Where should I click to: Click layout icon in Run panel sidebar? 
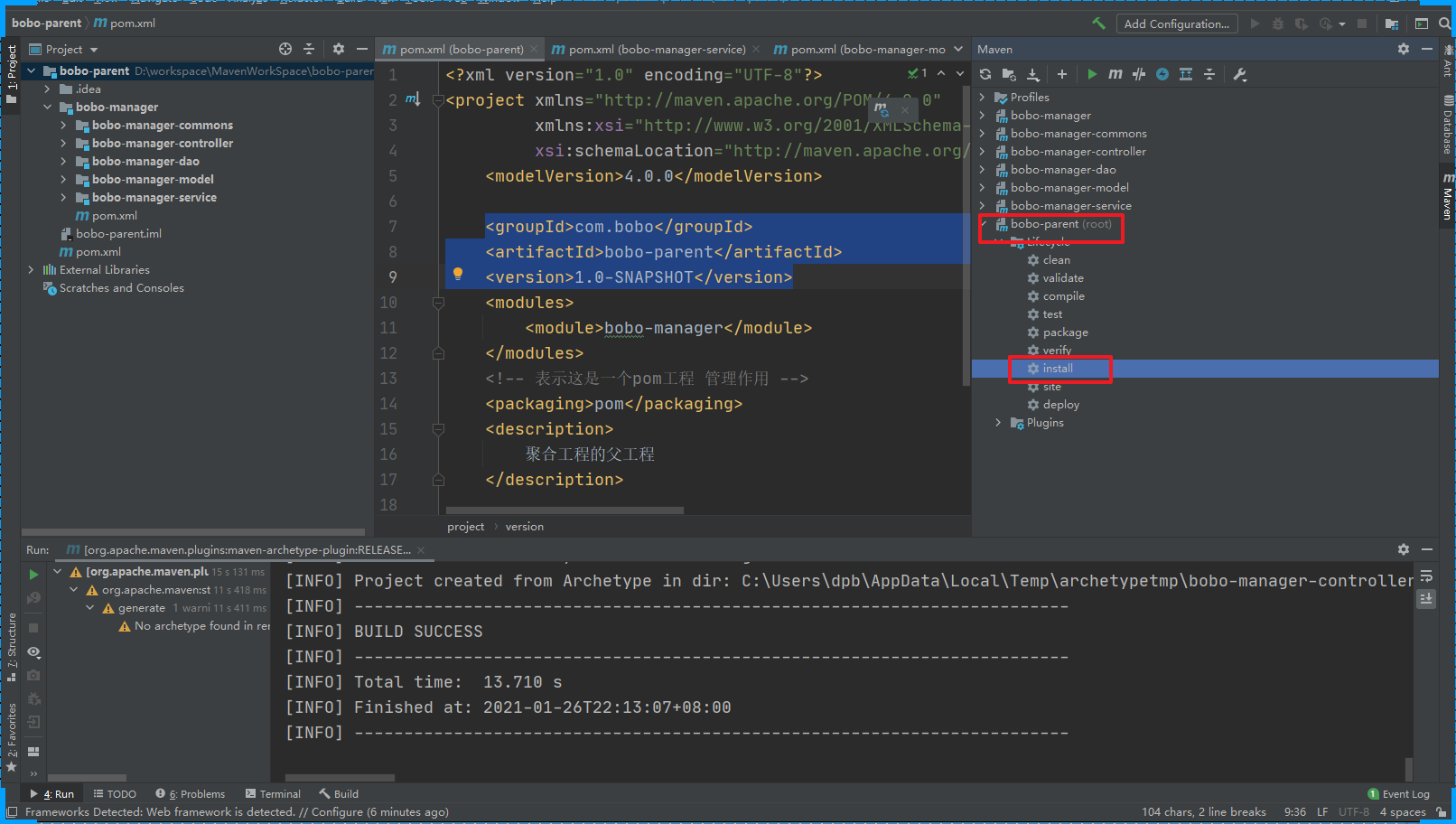coord(33,751)
